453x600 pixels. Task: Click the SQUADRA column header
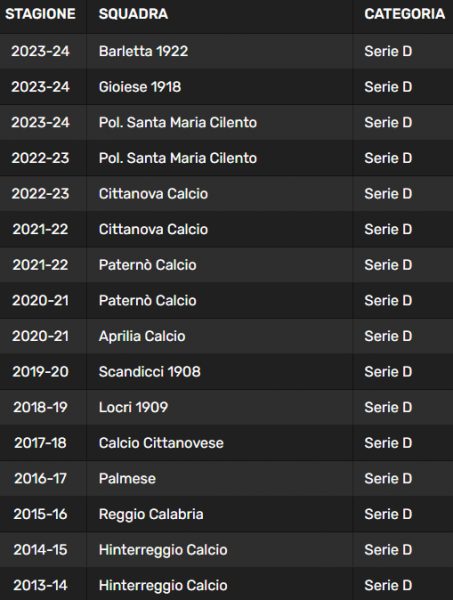133,14
